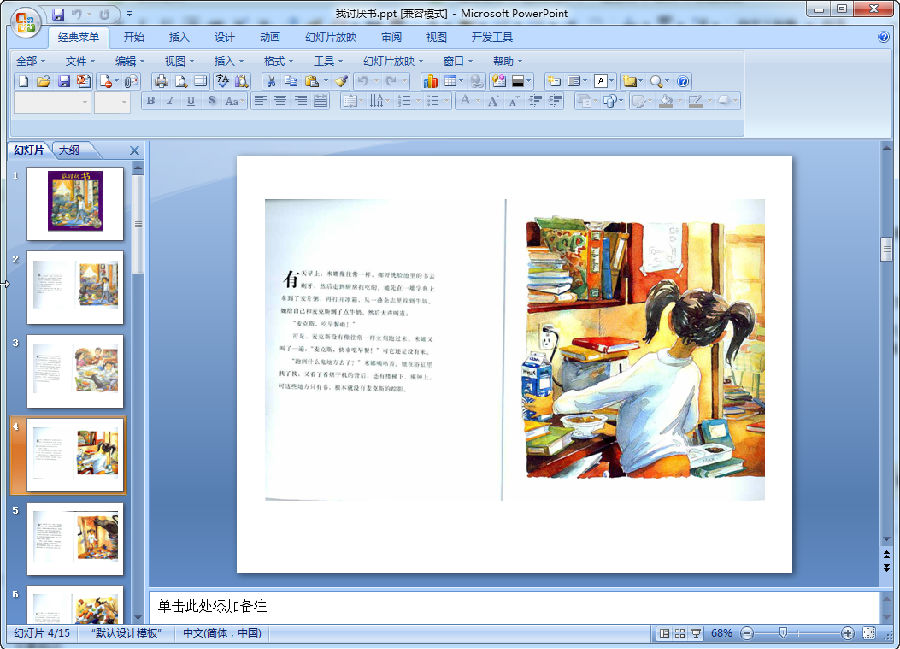Open the font size combo box
Viewport: 900px width, 649px height.
pyautogui.click(x=112, y=102)
